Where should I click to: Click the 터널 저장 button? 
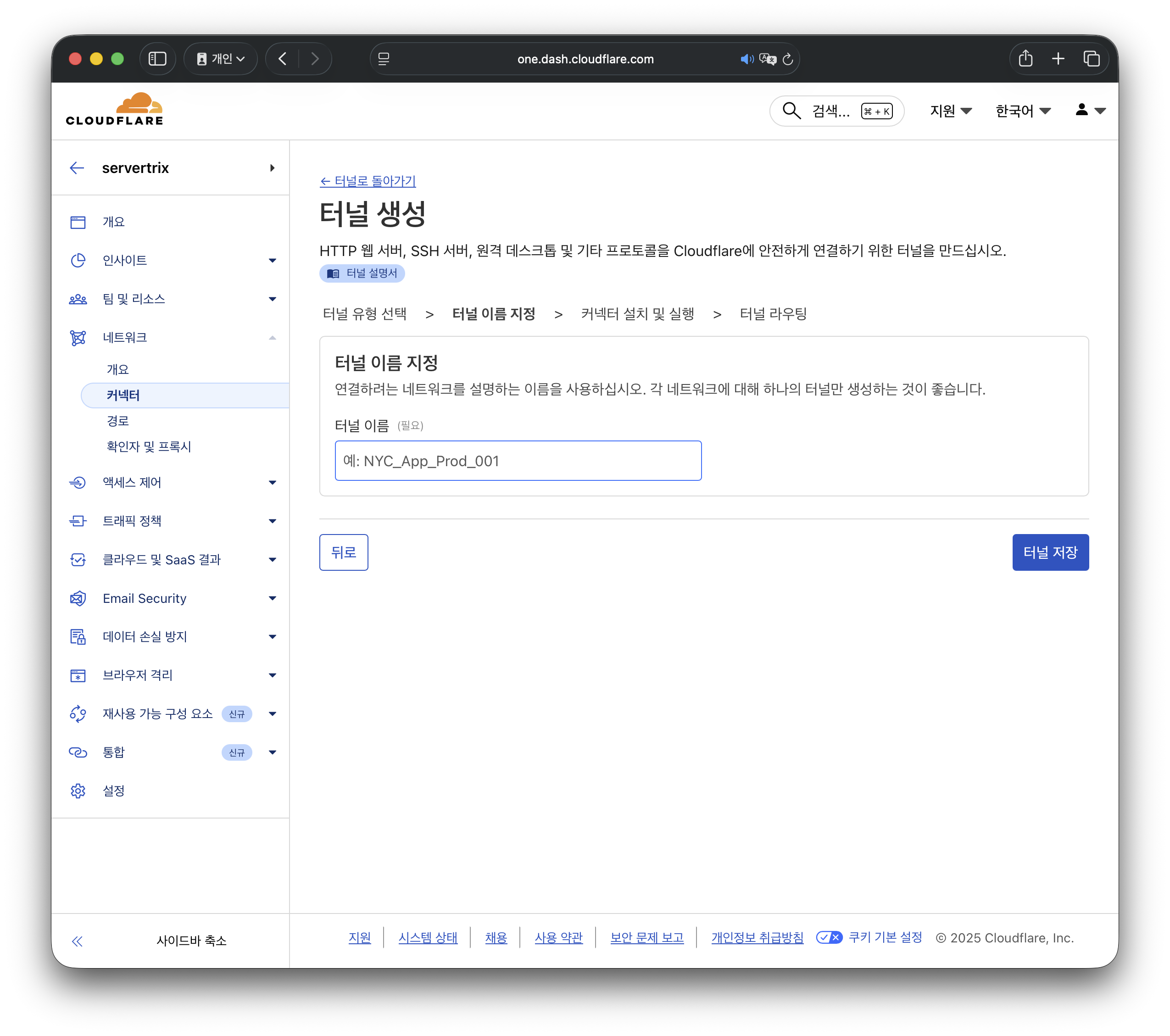click(1050, 552)
